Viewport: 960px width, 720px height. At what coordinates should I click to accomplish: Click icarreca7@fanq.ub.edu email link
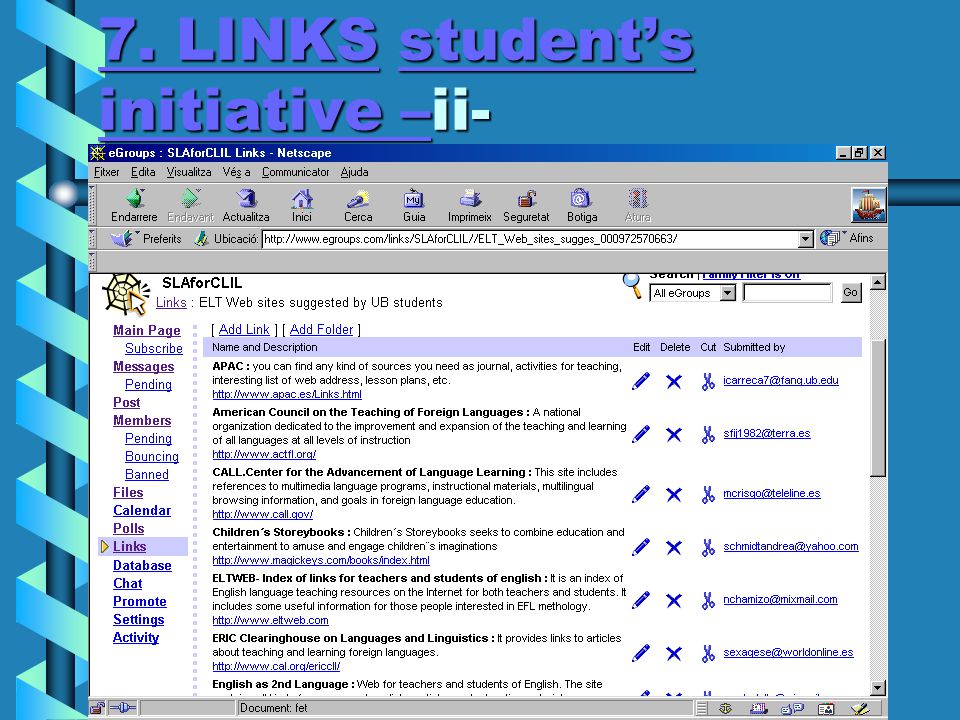[781, 380]
